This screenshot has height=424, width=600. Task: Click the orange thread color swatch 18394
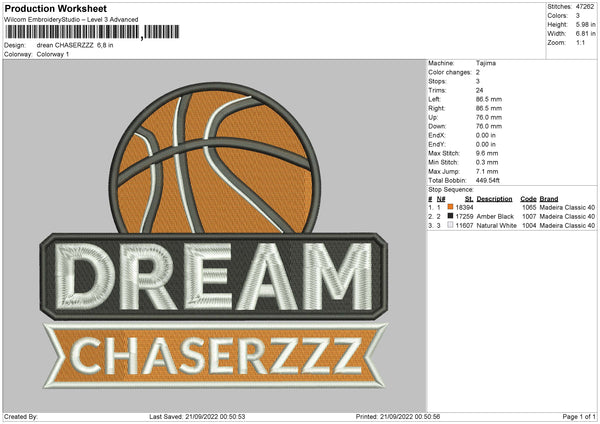pos(450,207)
